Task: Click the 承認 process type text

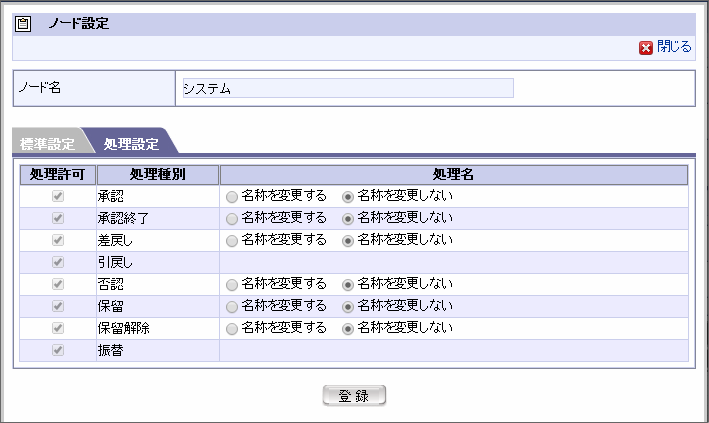Action: coord(111,196)
